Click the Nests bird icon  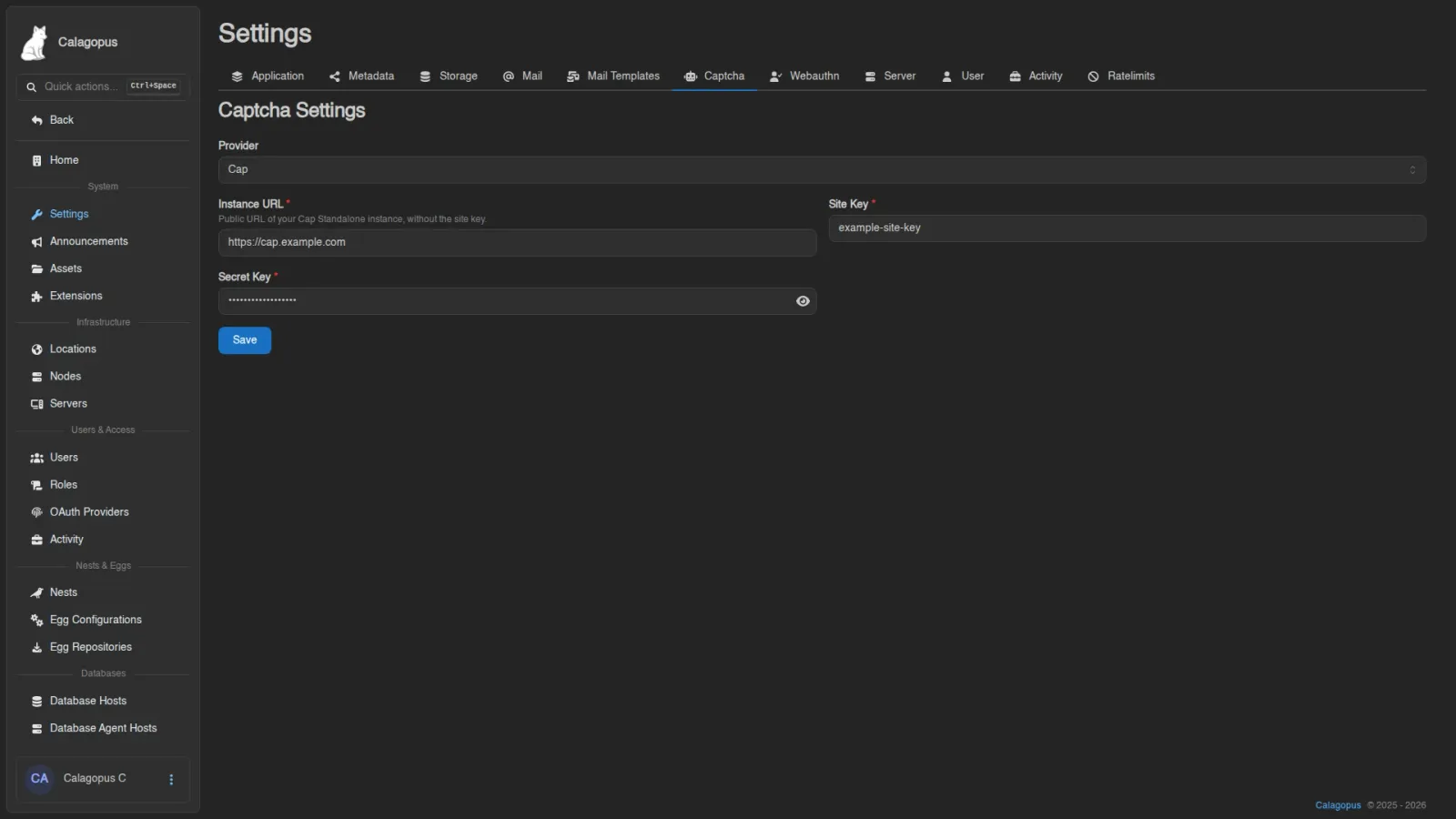36,592
